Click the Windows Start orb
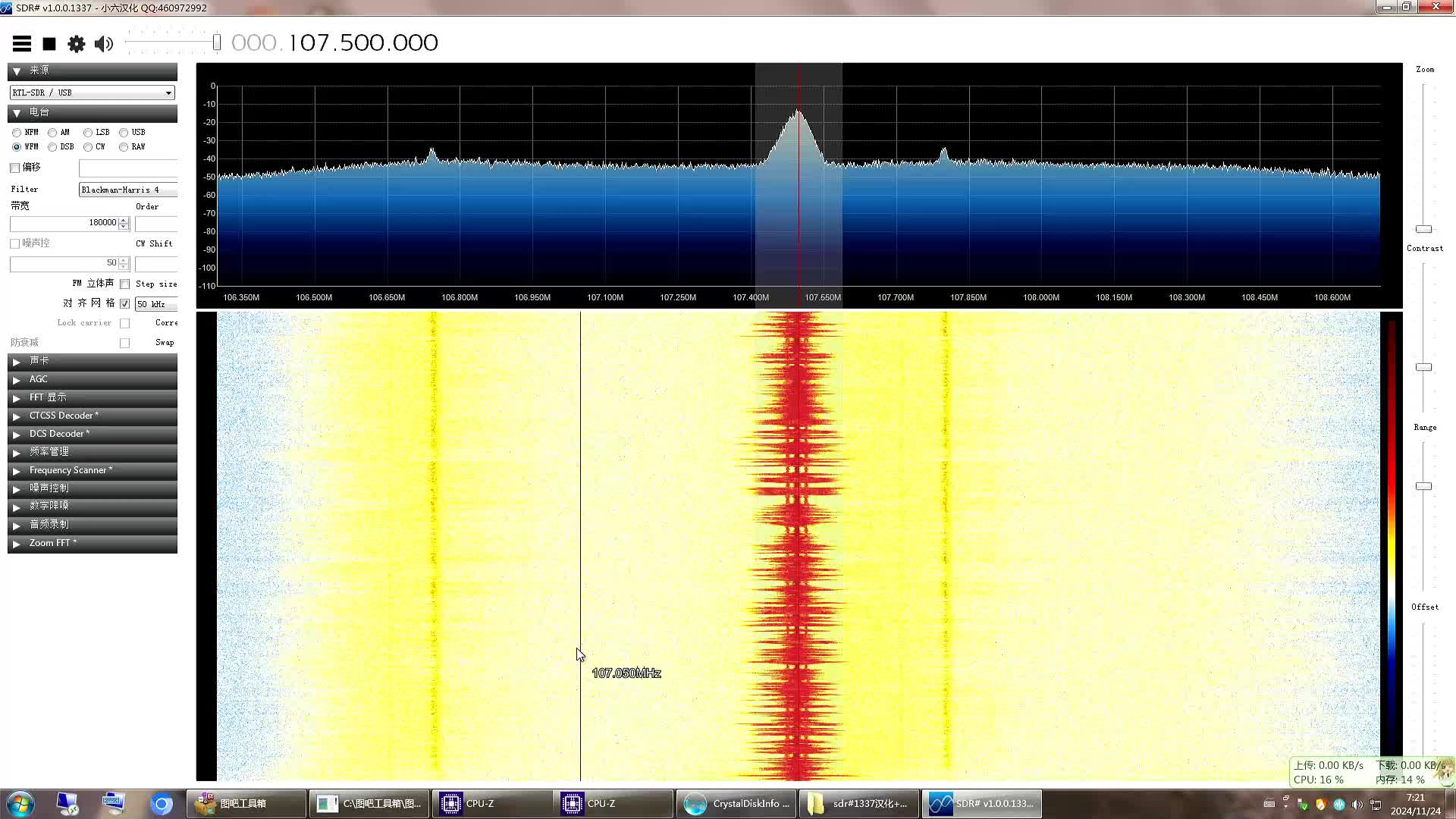The width and height of the screenshot is (1456, 819). [x=20, y=804]
